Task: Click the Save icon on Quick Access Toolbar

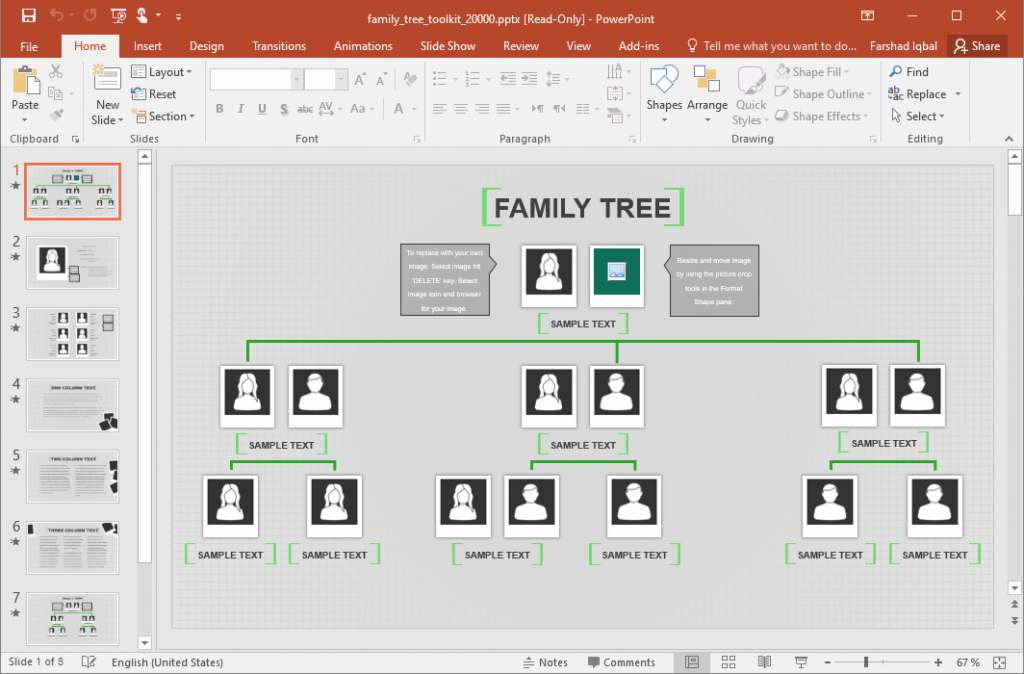Action: coord(28,17)
